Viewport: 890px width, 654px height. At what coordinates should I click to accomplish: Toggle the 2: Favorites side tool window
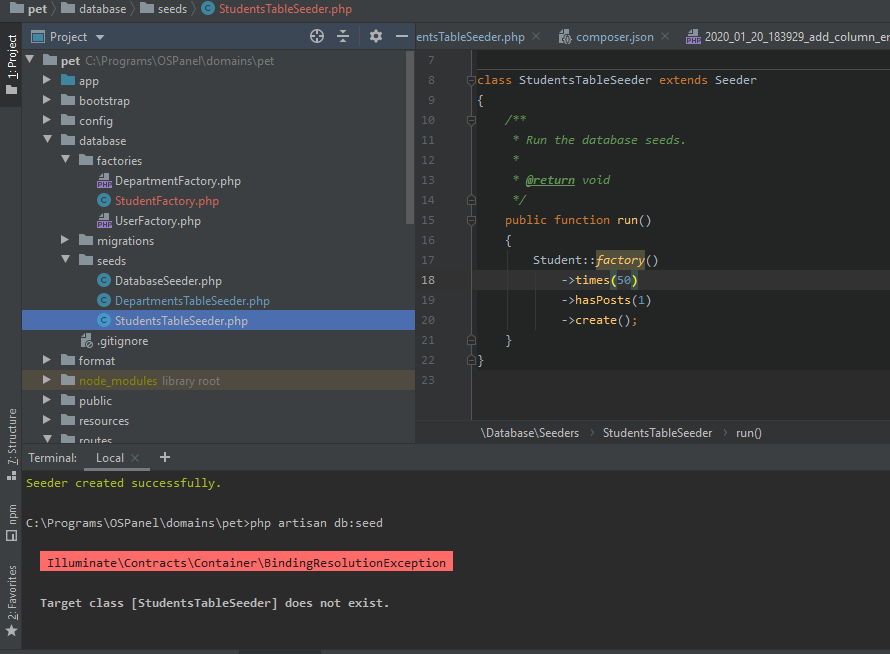pyautogui.click(x=11, y=601)
